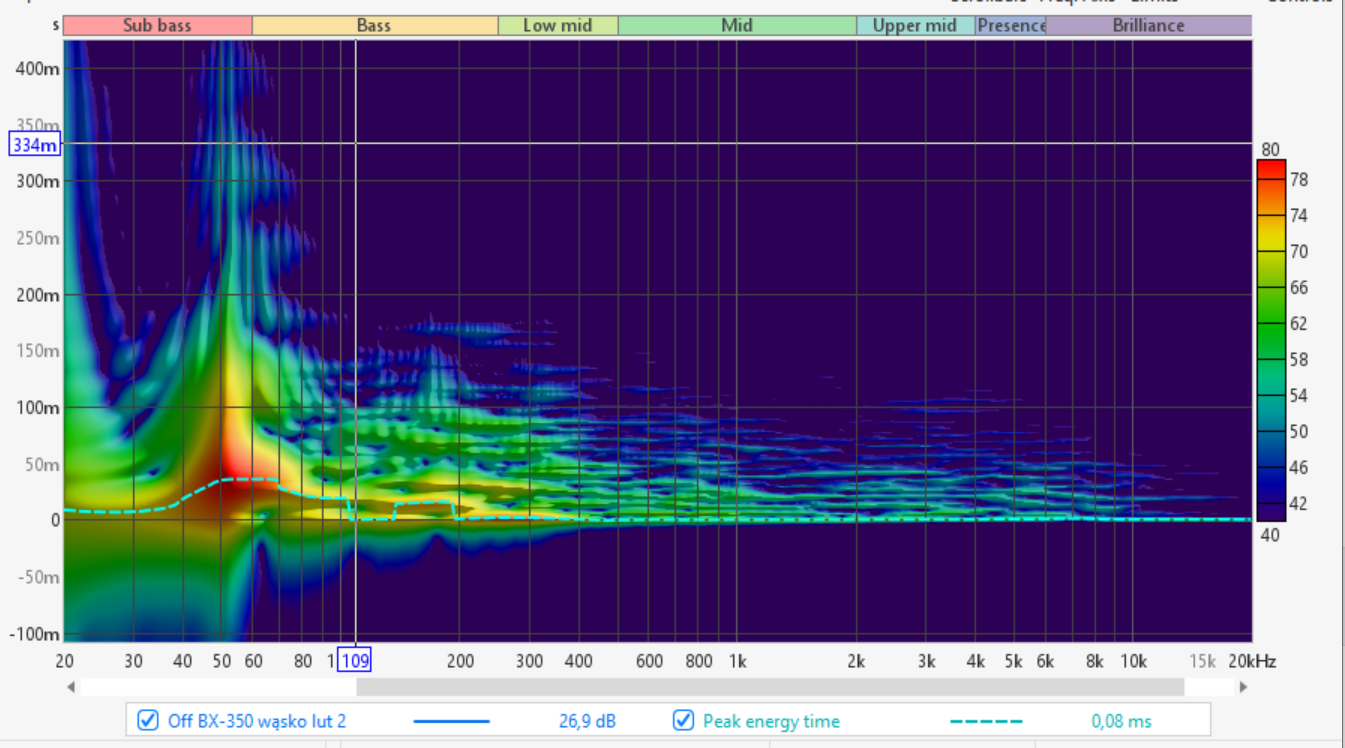Select the Sub bass frequency band label
The height and width of the screenshot is (748, 1345).
point(157,26)
